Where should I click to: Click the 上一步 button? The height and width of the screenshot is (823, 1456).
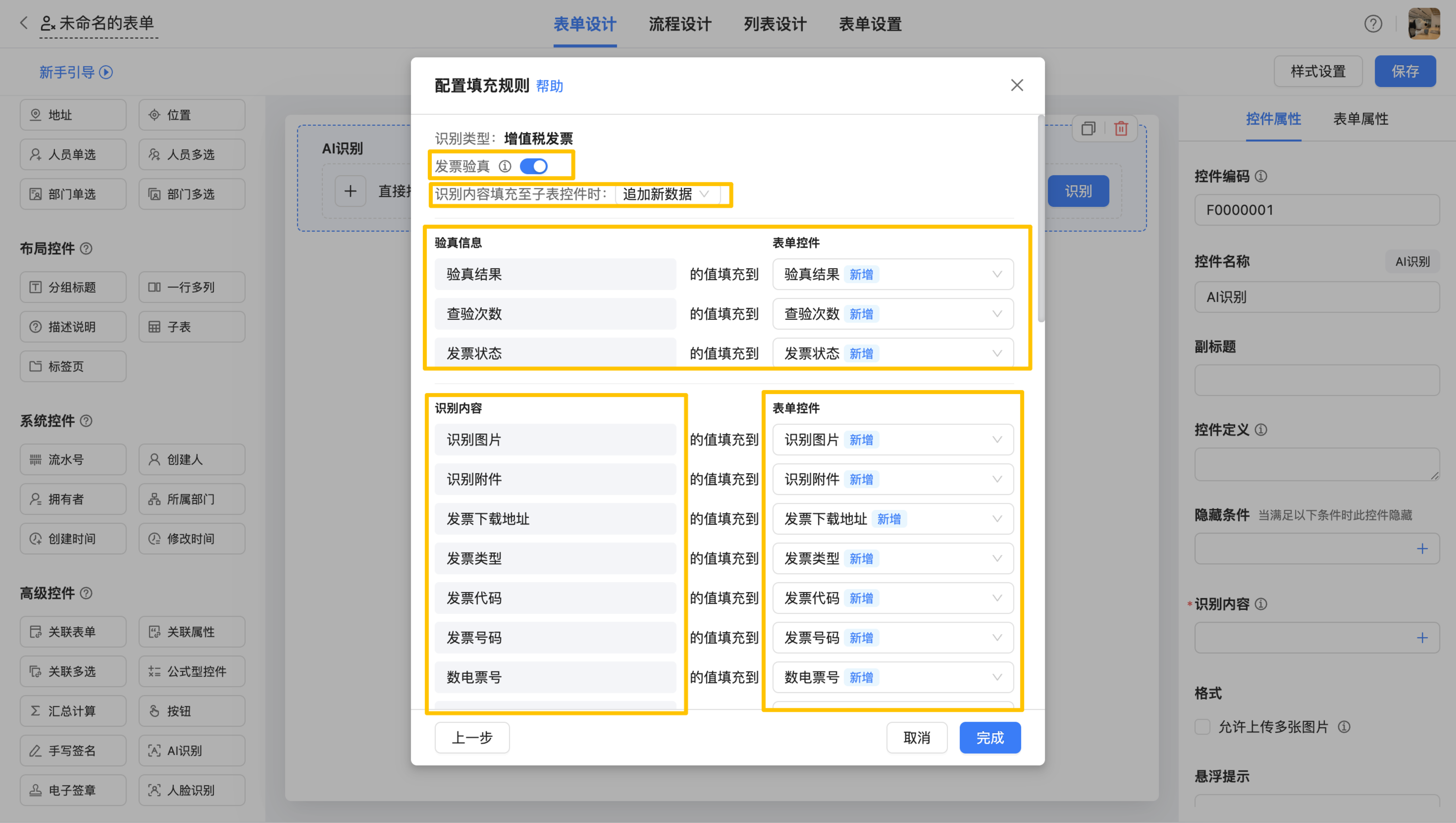[472, 738]
